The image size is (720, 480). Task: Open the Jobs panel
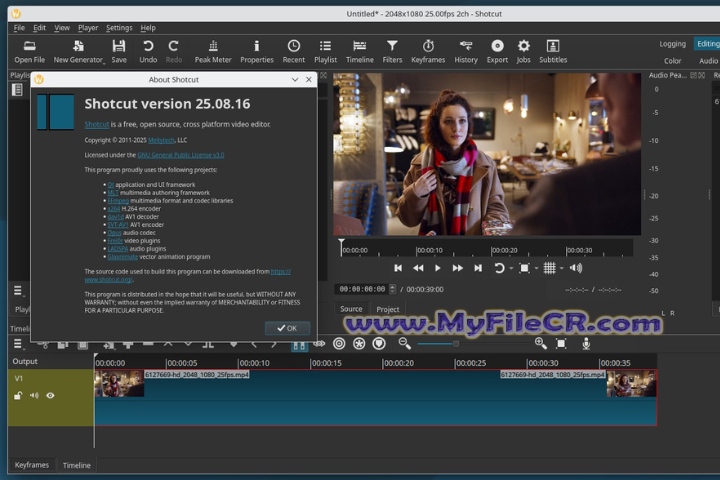pyautogui.click(x=523, y=51)
